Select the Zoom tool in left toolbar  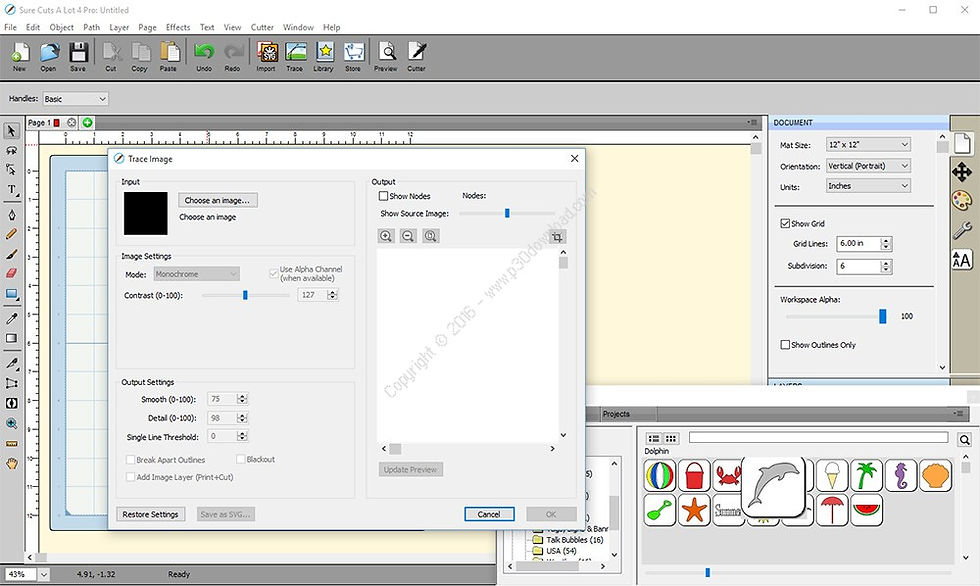pyautogui.click(x=11, y=424)
